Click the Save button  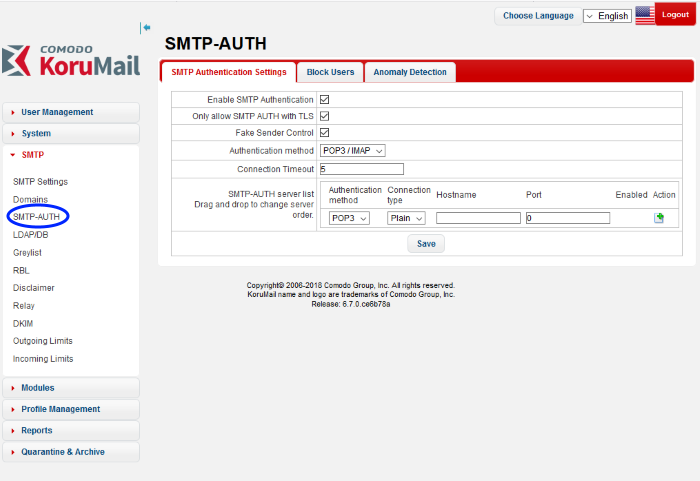426,244
